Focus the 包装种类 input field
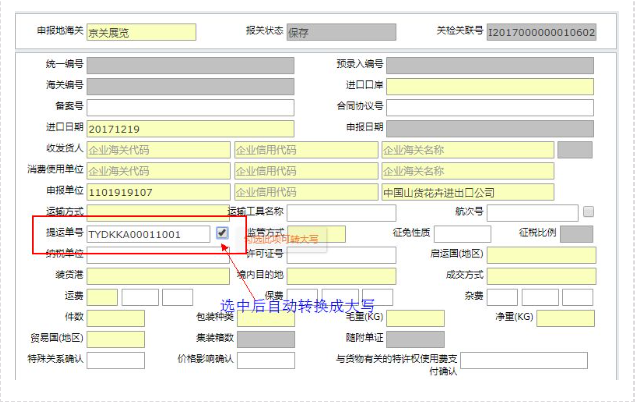635x402 pixels. pos(266,318)
